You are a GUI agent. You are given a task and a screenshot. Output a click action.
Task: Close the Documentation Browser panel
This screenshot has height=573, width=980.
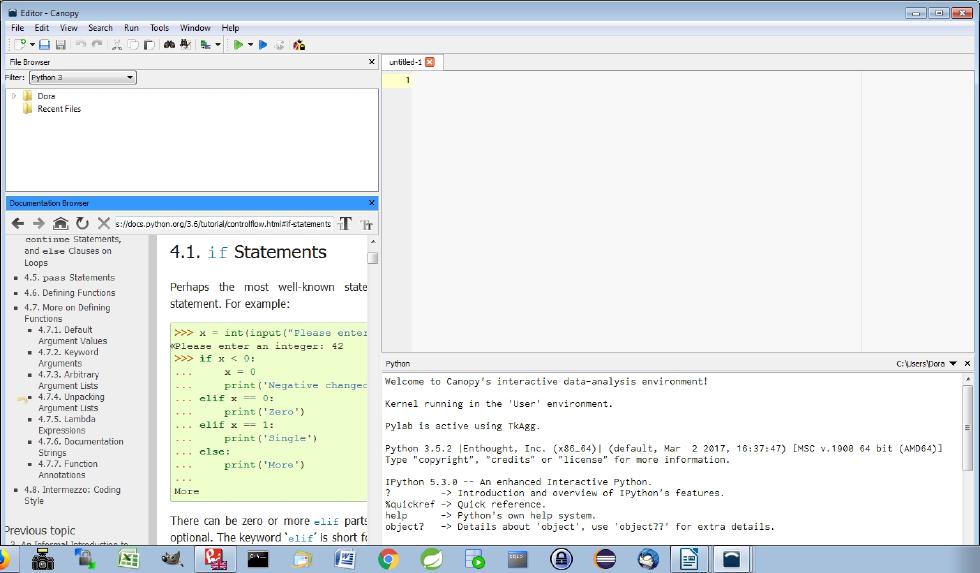click(x=372, y=202)
